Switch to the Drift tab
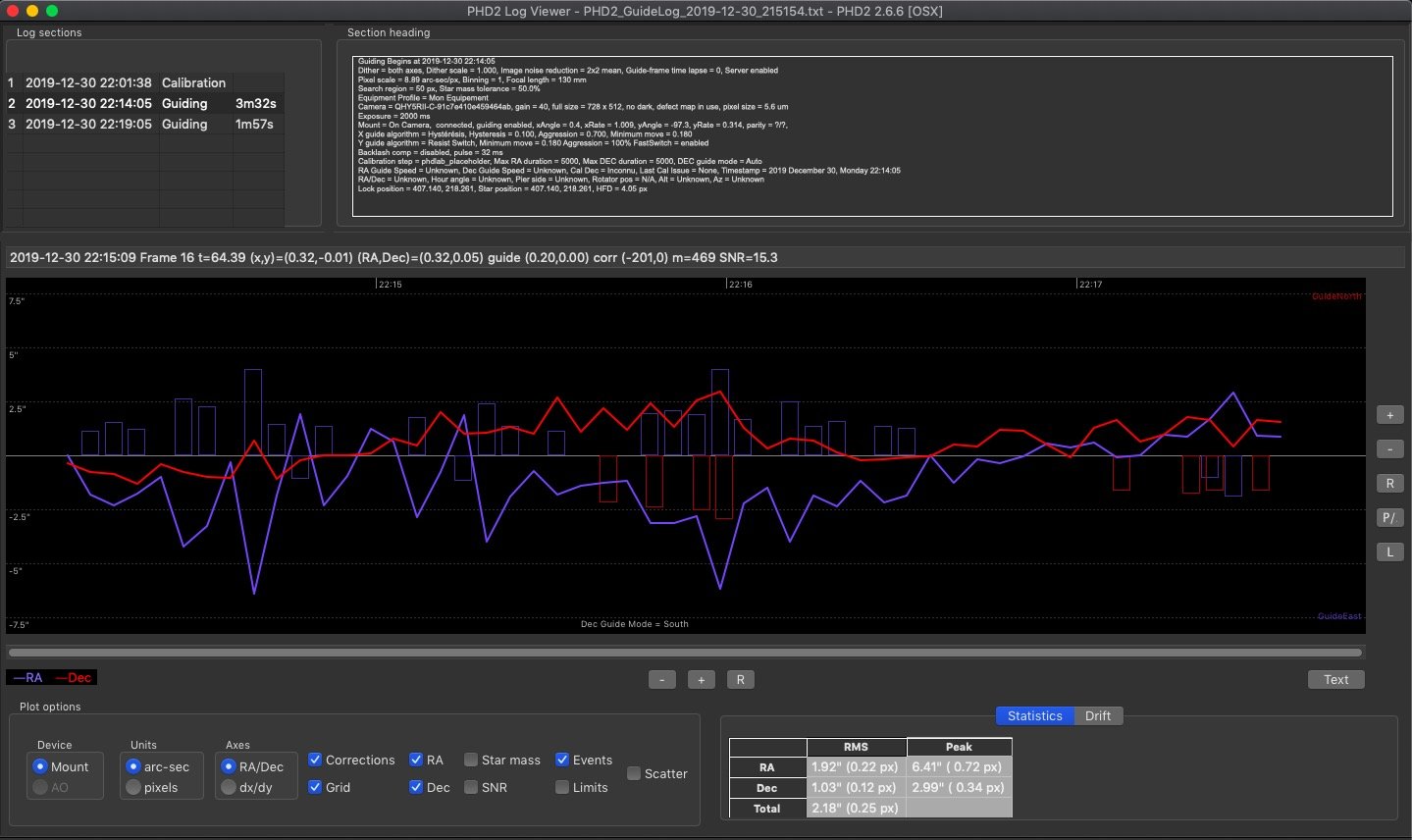This screenshot has width=1412, height=840. 1098,716
